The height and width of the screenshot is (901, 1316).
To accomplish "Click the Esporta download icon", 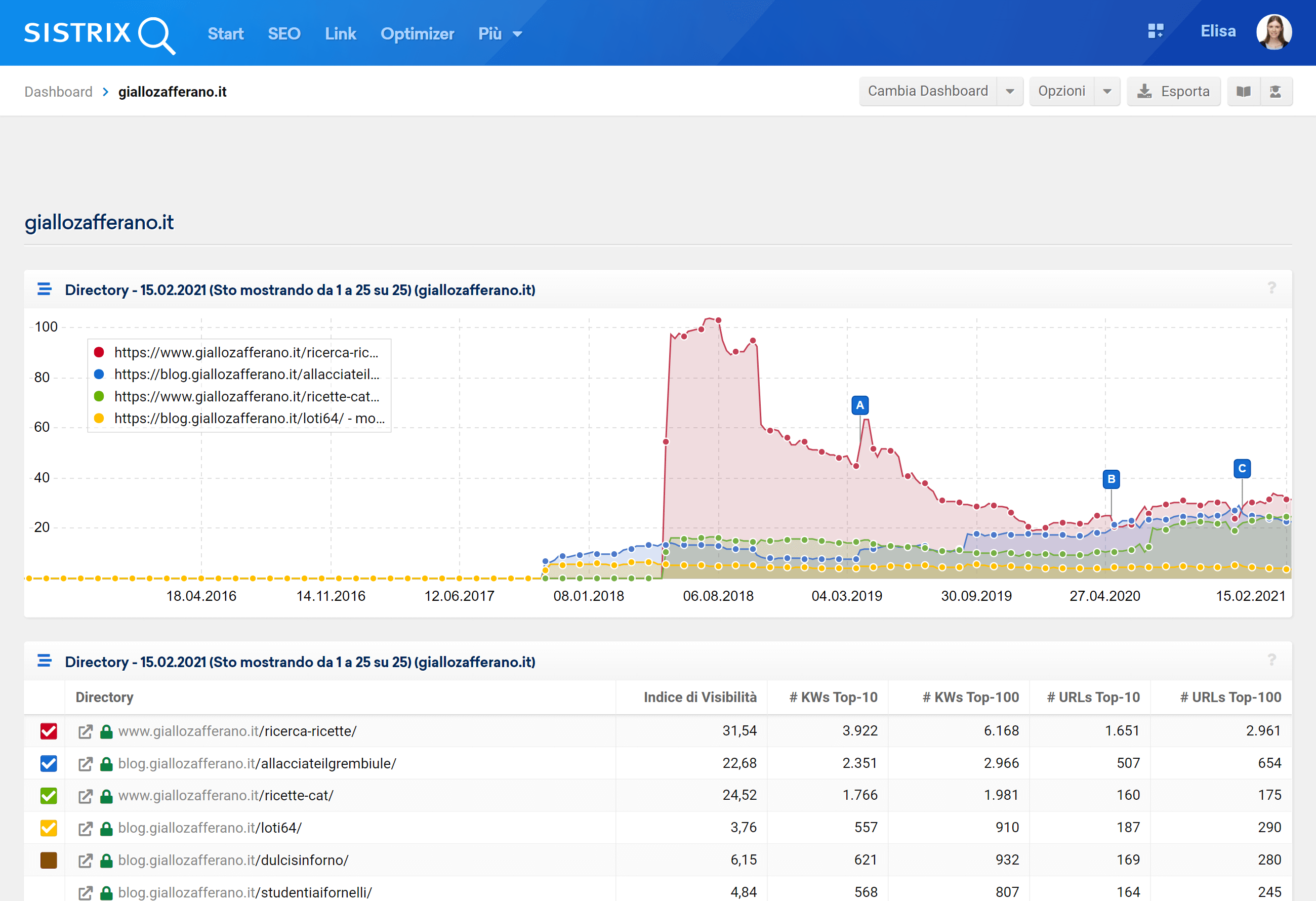I will tap(1144, 91).
